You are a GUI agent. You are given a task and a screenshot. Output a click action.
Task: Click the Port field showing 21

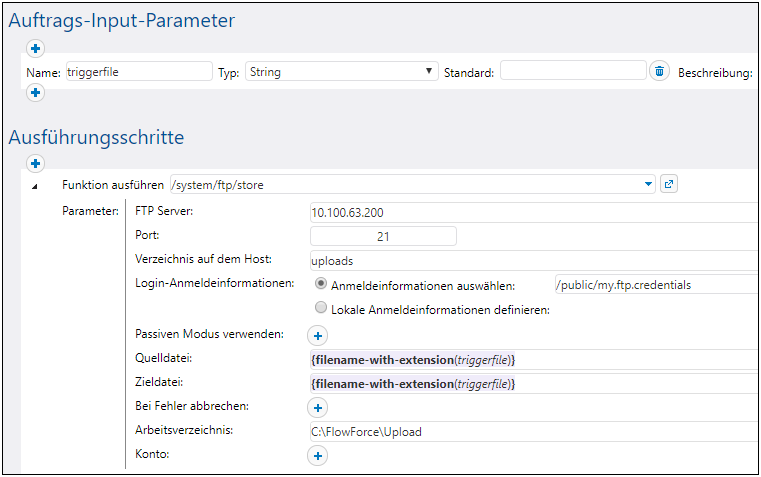pos(383,236)
